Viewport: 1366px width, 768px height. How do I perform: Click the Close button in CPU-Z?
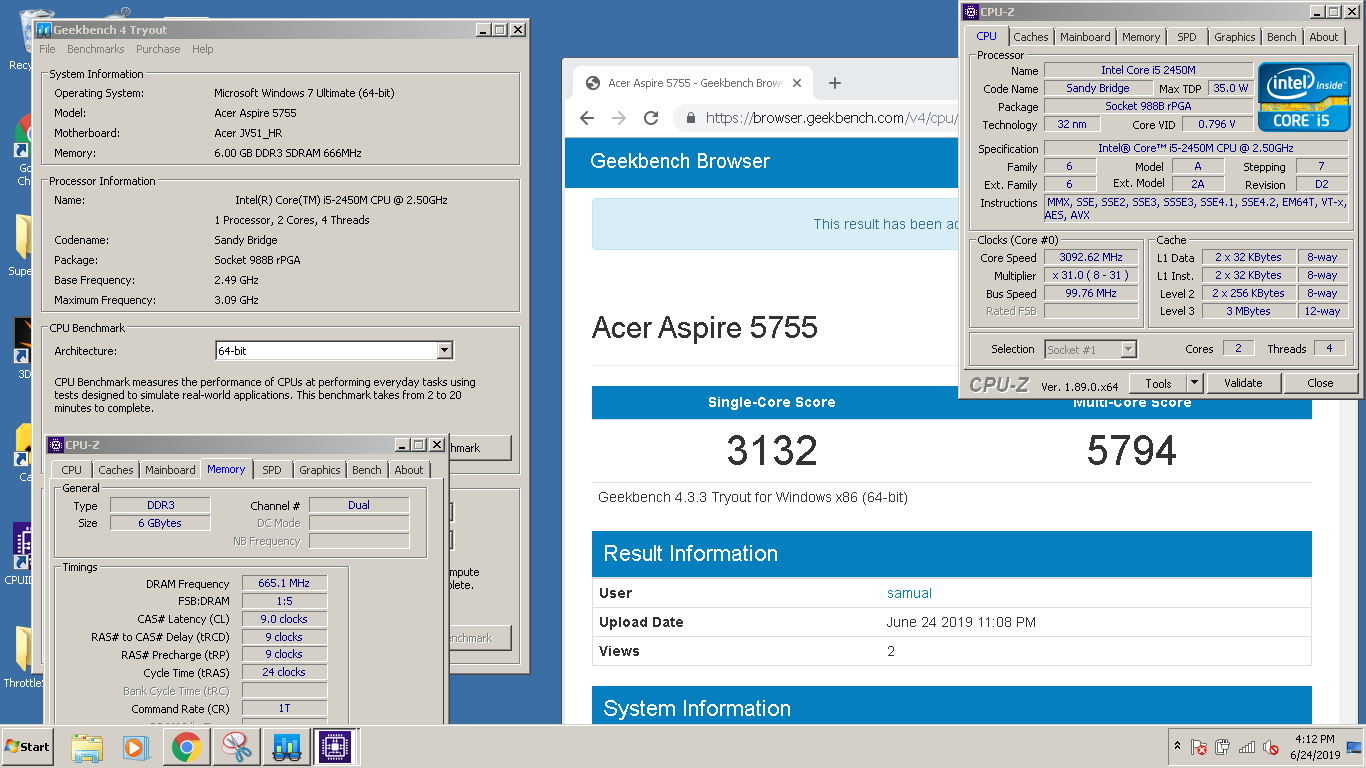(1320, 383)
